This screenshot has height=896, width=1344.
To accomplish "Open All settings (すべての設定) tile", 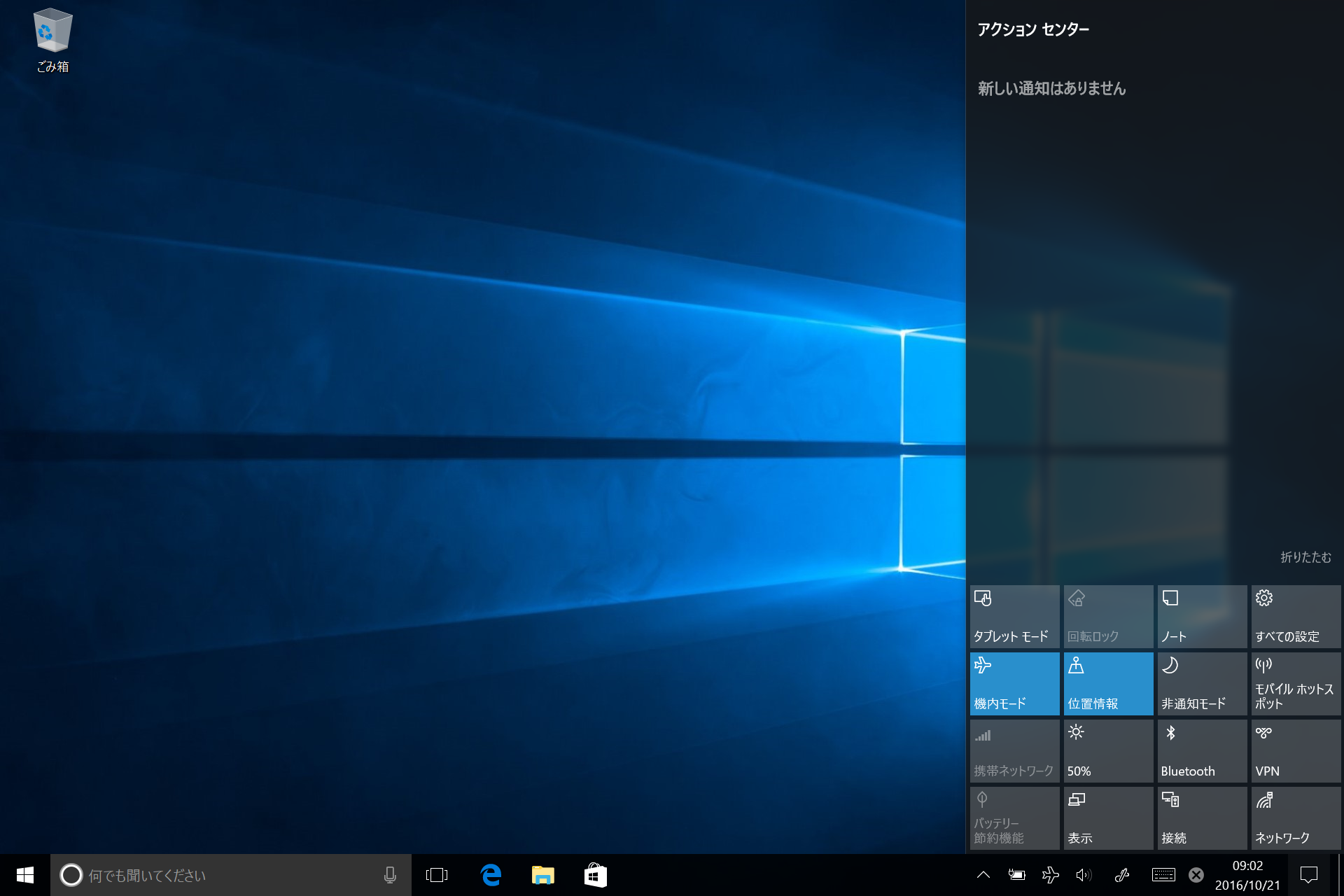I will (1296, 617).
